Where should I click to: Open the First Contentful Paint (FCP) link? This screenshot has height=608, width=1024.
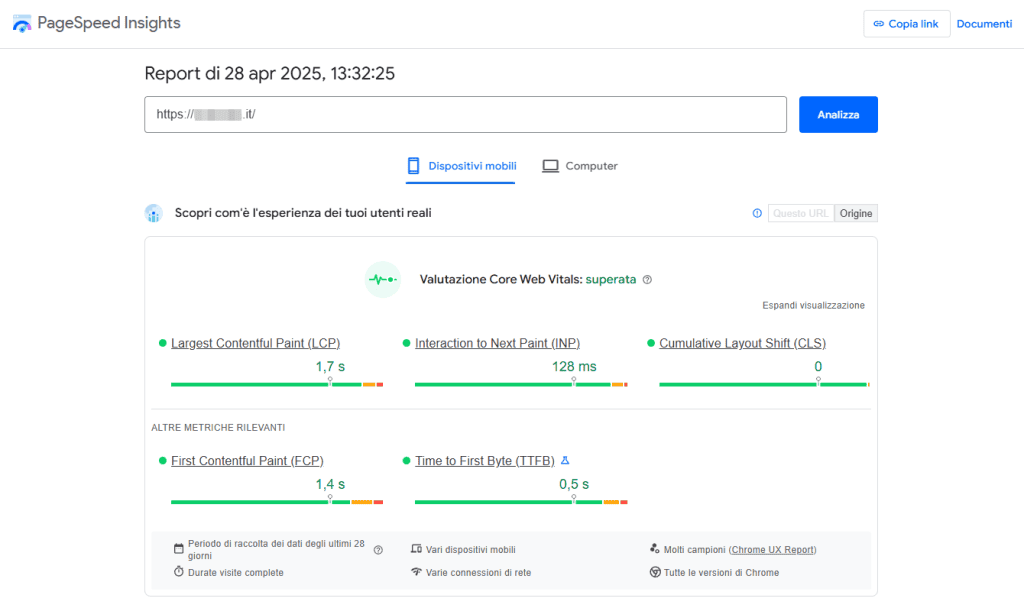(x=247, y=460)
